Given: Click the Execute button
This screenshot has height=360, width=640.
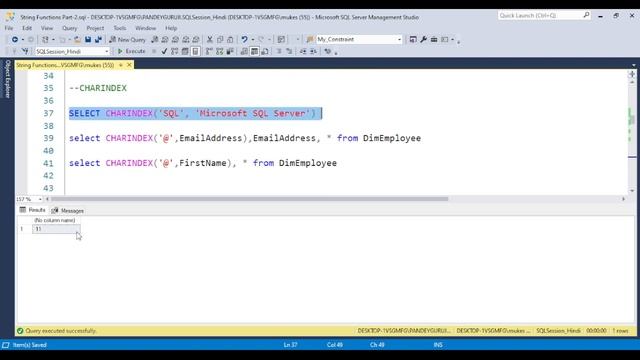Looking at the screenshot, I should tap(131, 51).
